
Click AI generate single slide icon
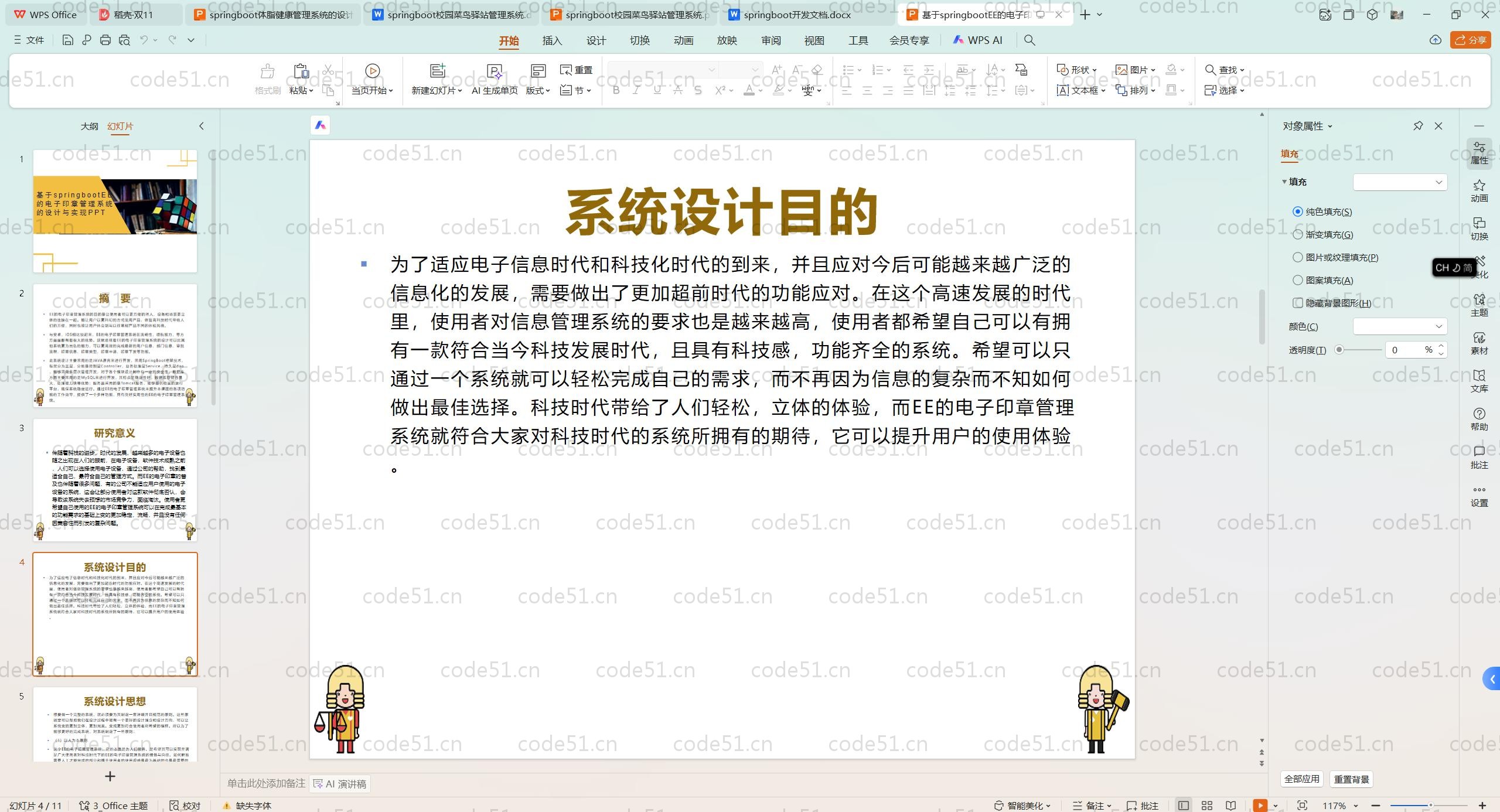(x=495, y=71)
